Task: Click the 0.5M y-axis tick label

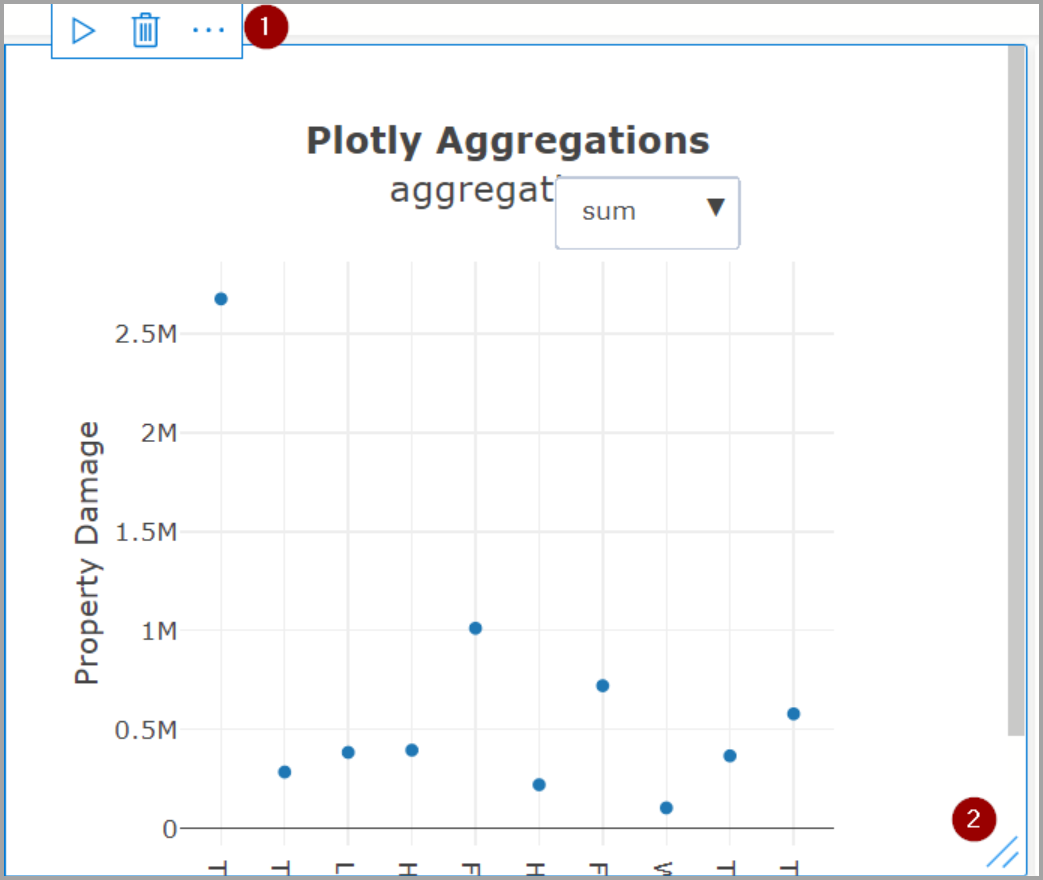Action: click(146, 730)
